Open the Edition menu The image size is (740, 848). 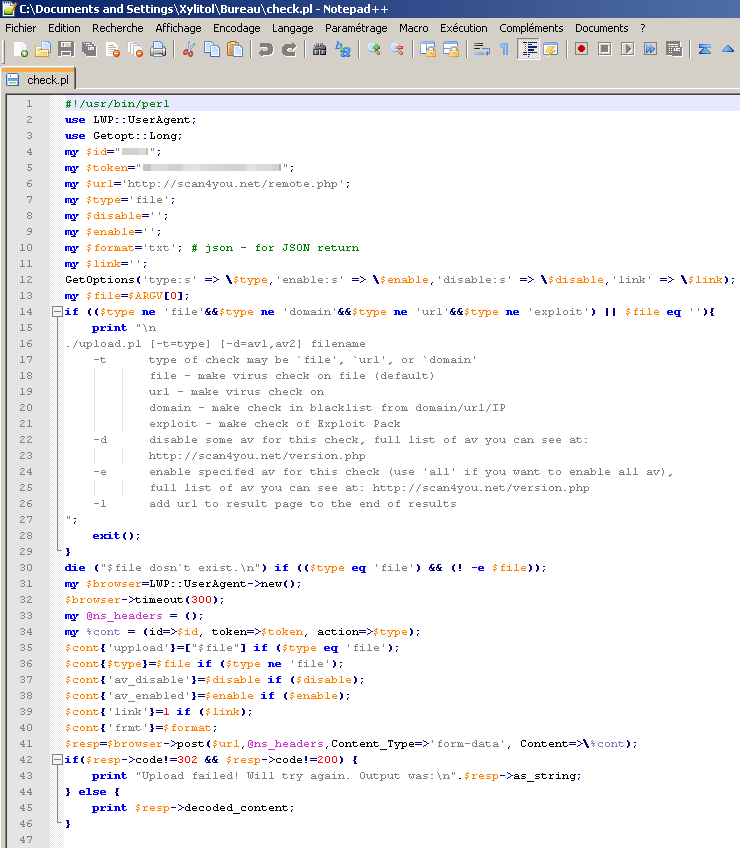[x=64, y=28]
